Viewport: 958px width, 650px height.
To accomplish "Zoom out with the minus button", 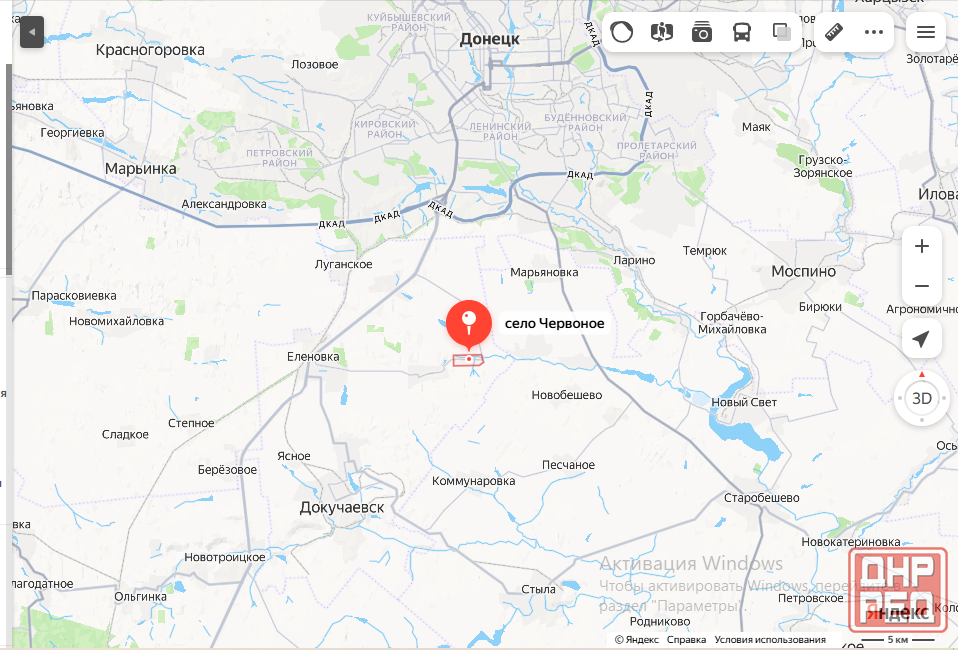I will click(921, 285).
